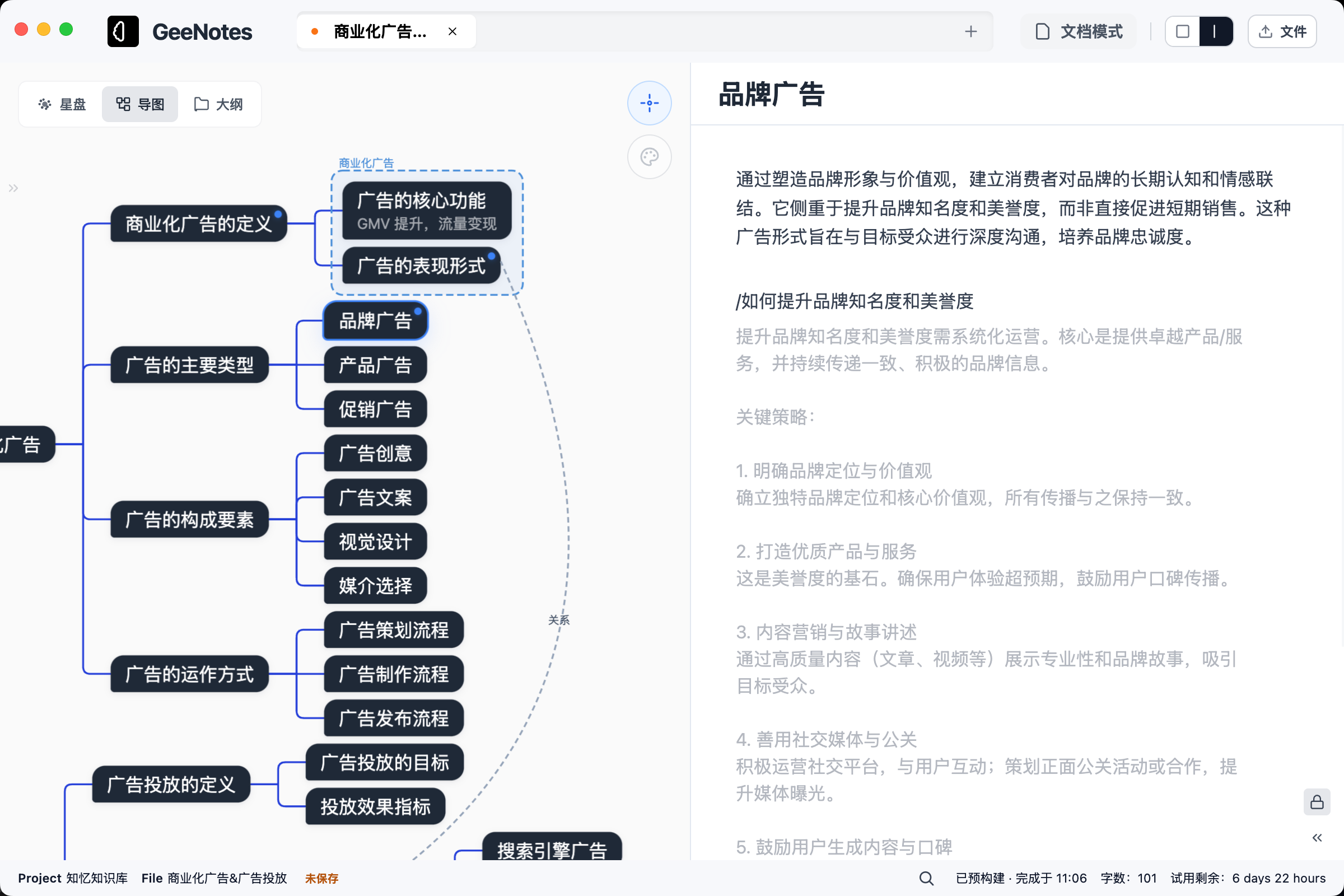Switch to the 大纲 outline view
This screenshot has height=896, width=1344.
point(218,104)
